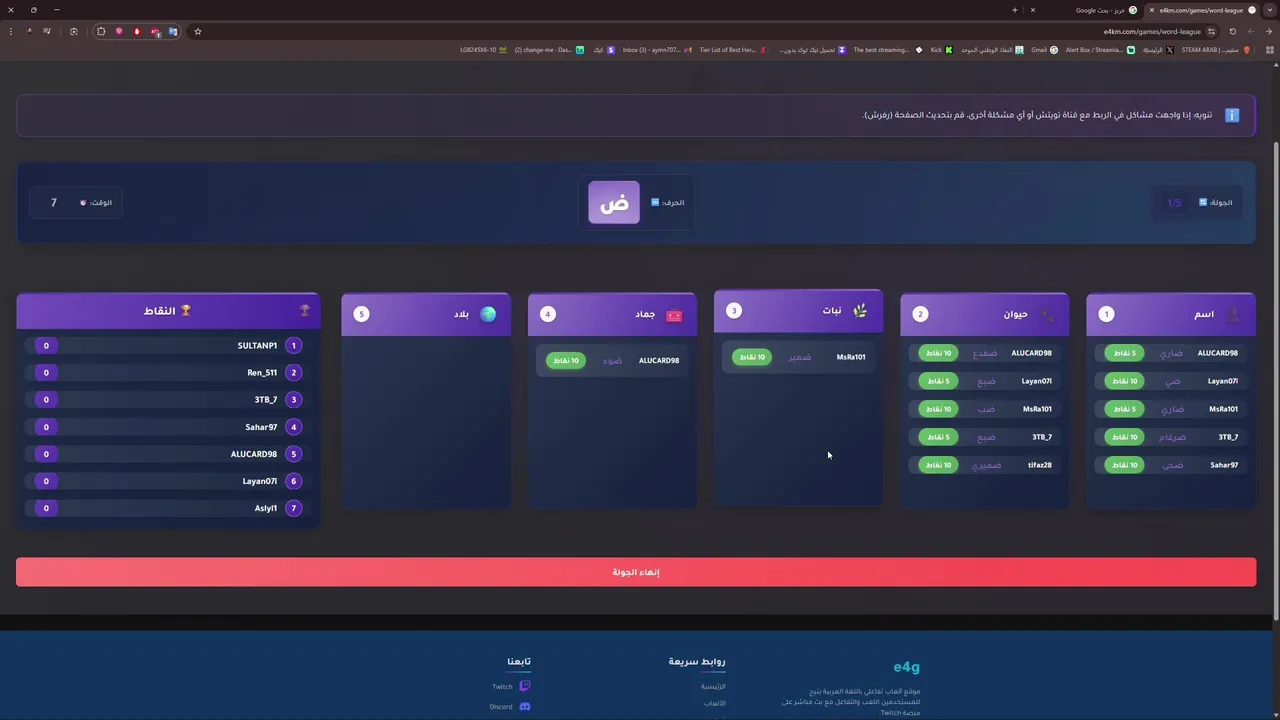Click the trophy icon next to 'النقاط'
Image resolution: width=1280 pixels, height=720 pixels.
coord(185,311)
